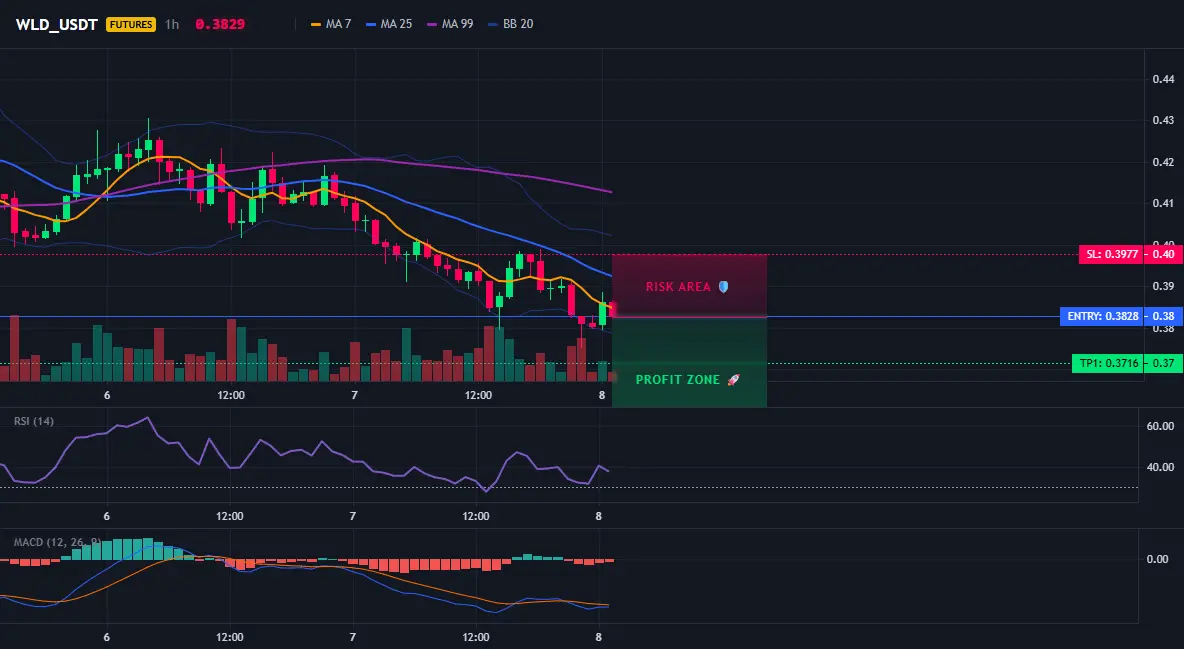Toggle the MA 7 indicator legend label

coord(338,24)
